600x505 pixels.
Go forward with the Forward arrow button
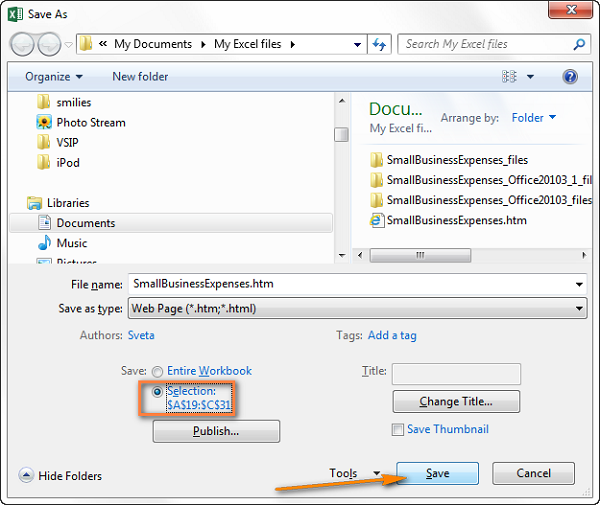coord(49,44)
